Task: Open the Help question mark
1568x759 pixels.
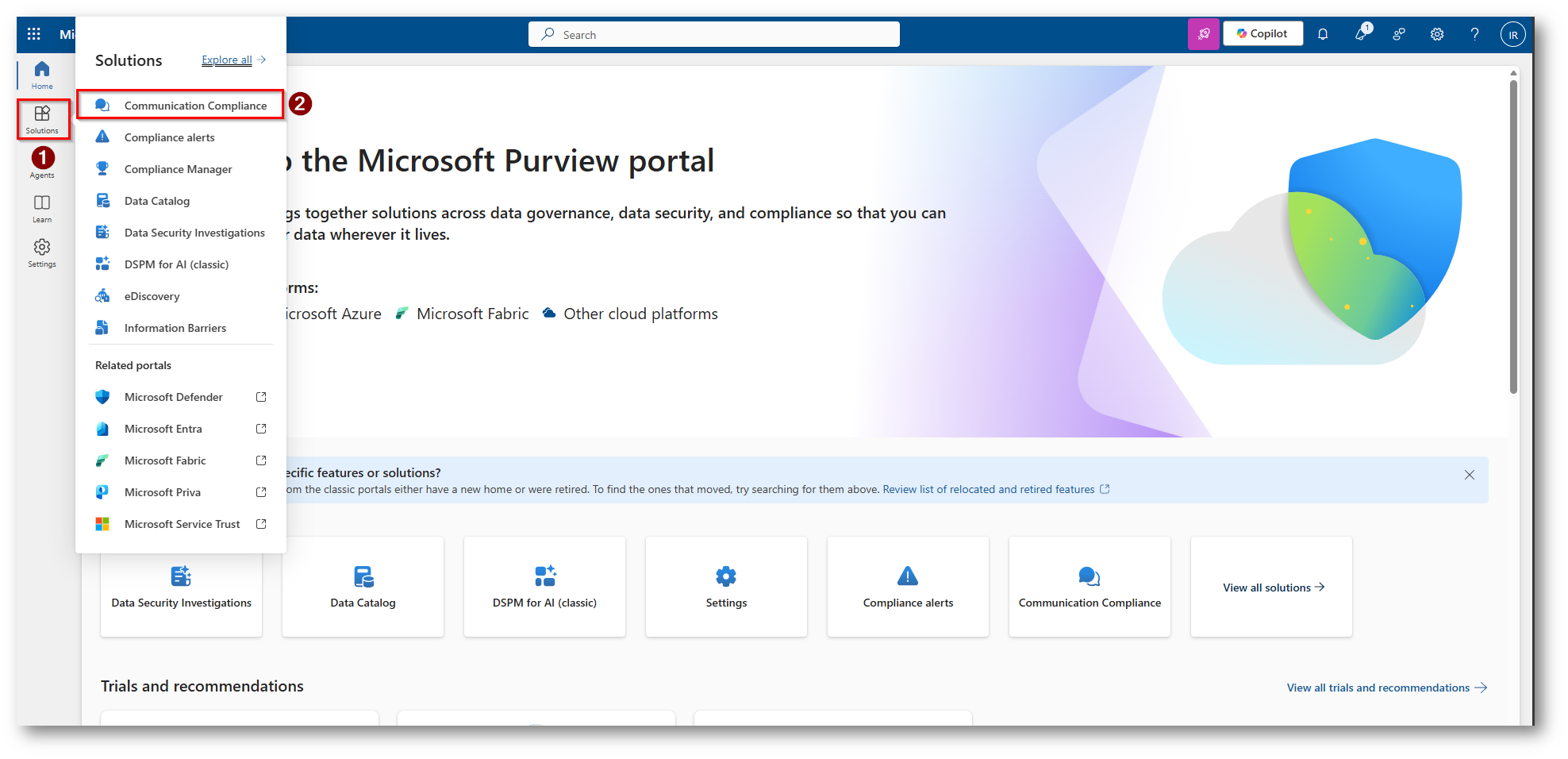Action: click(1474, 34)
